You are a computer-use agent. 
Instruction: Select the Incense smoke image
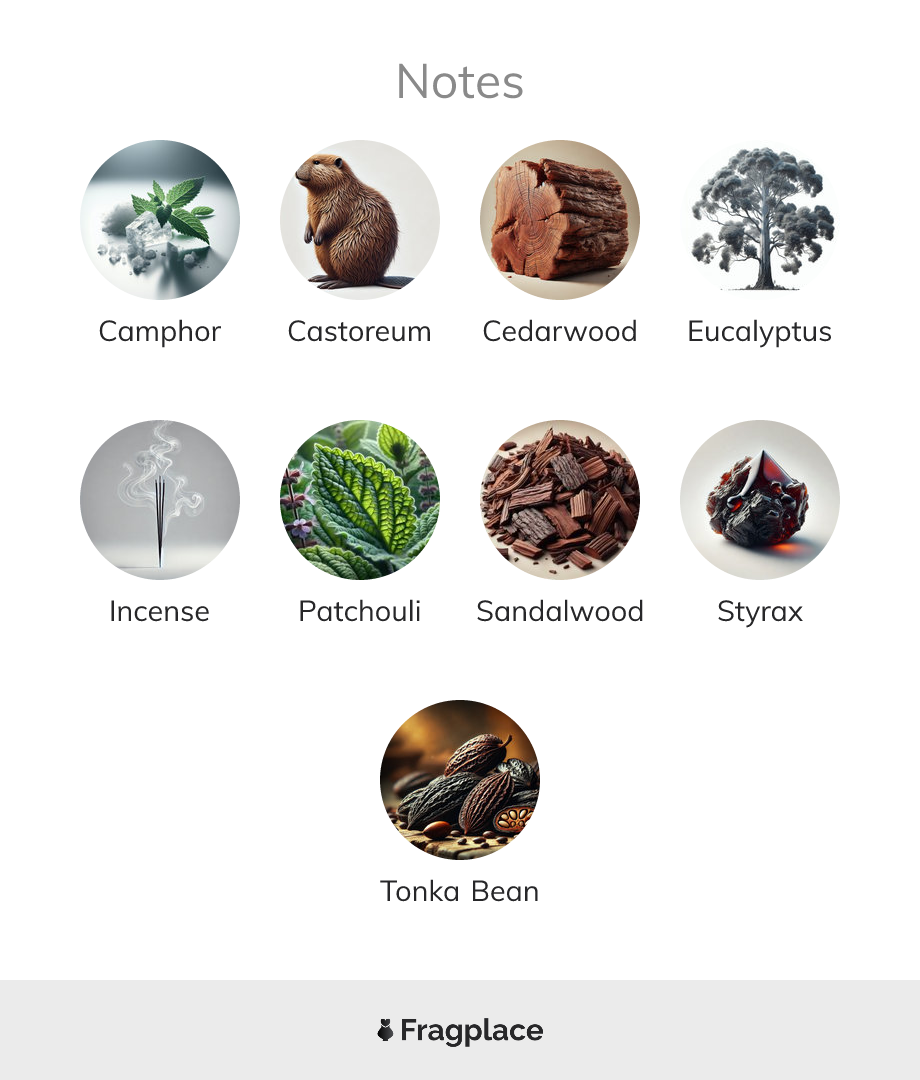click(x=160, y=500)
